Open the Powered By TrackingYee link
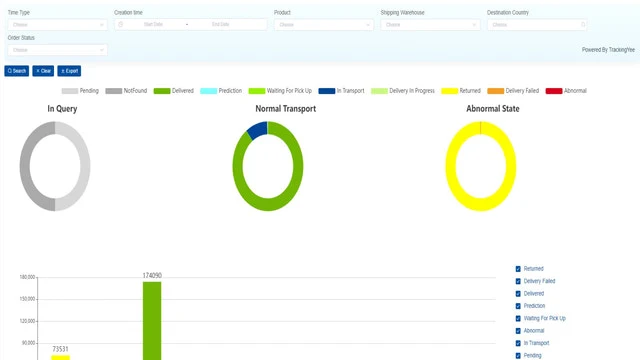This screenshot has height=360, width=640. [x=608, y=50]
